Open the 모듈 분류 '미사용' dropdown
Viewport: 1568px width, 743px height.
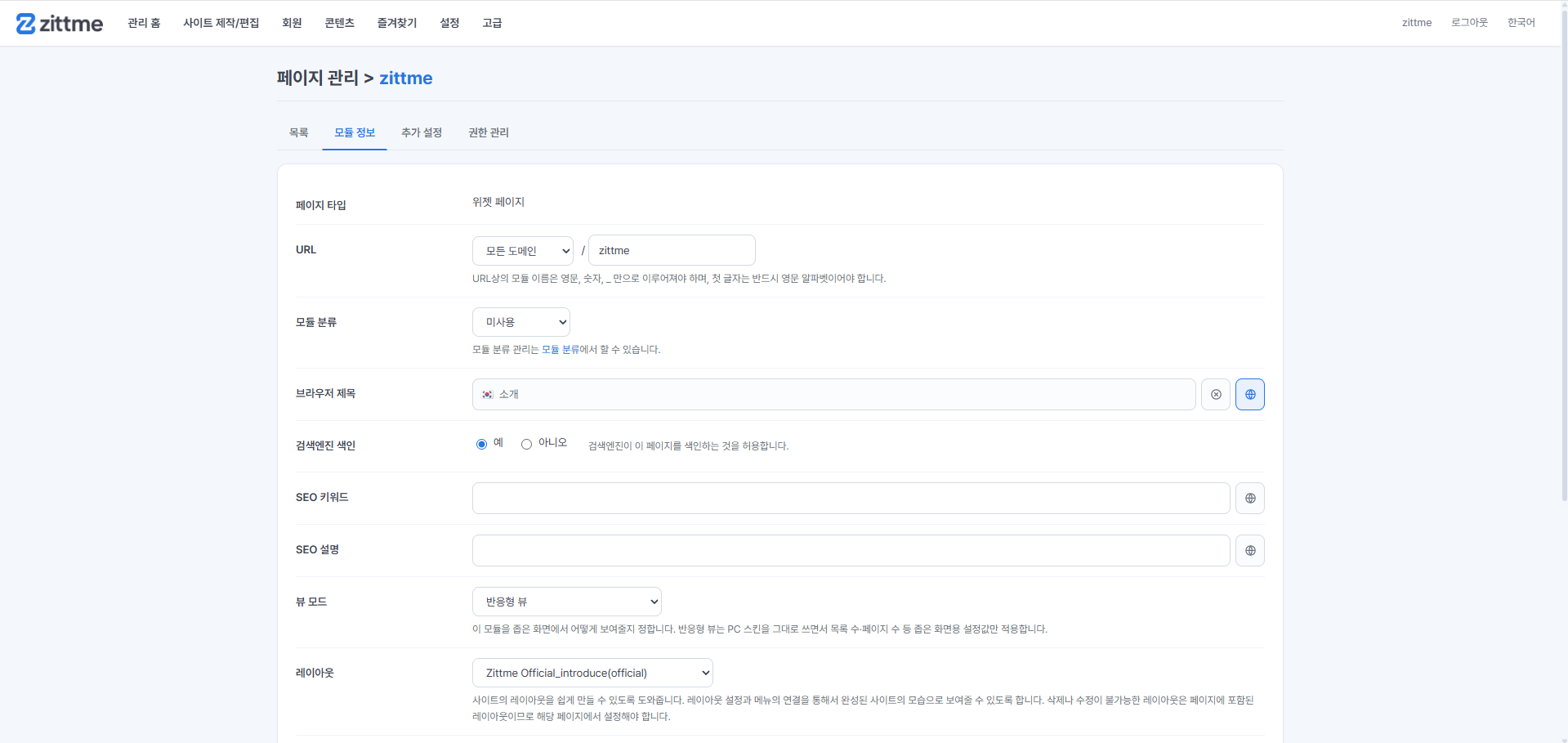pos(521,322)
